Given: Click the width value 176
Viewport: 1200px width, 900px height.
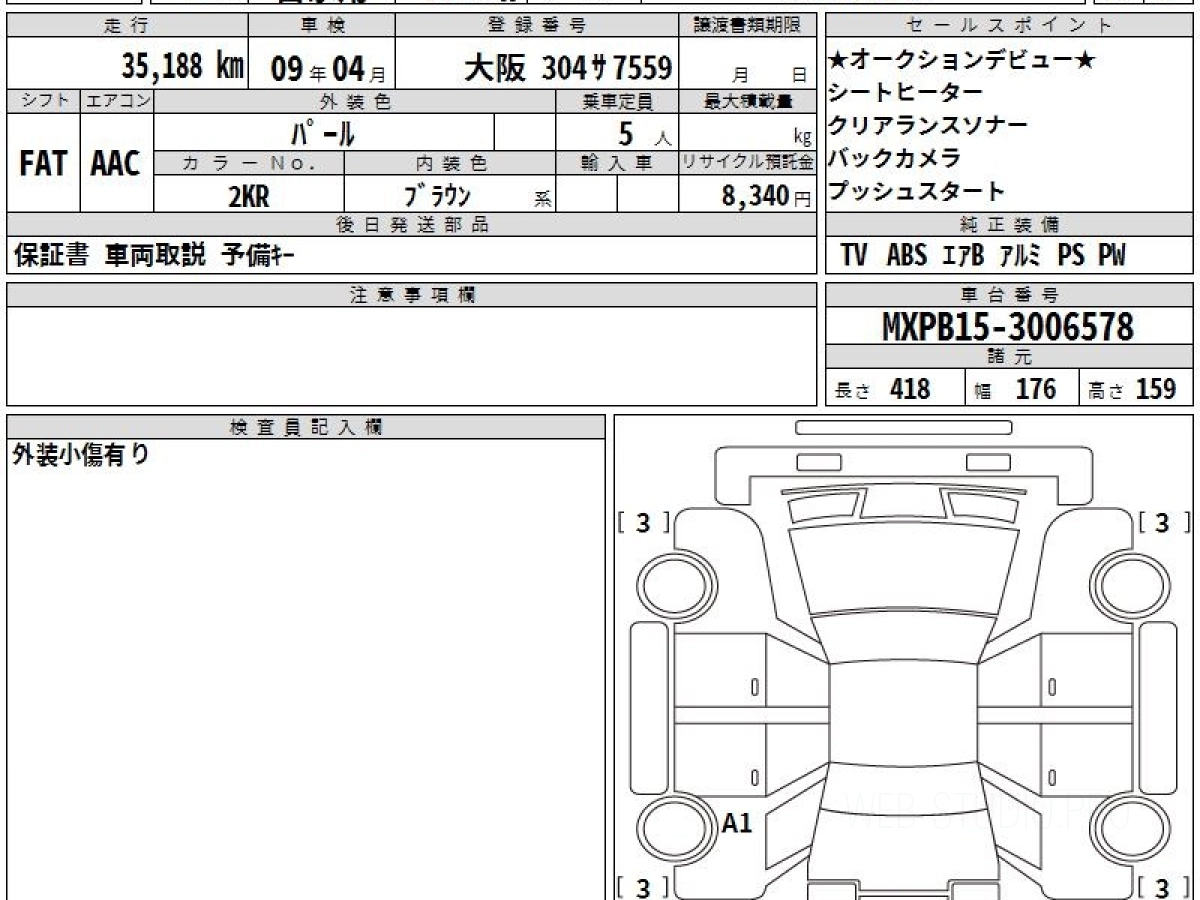Looking at the screenshot, I should [1035, 389].
